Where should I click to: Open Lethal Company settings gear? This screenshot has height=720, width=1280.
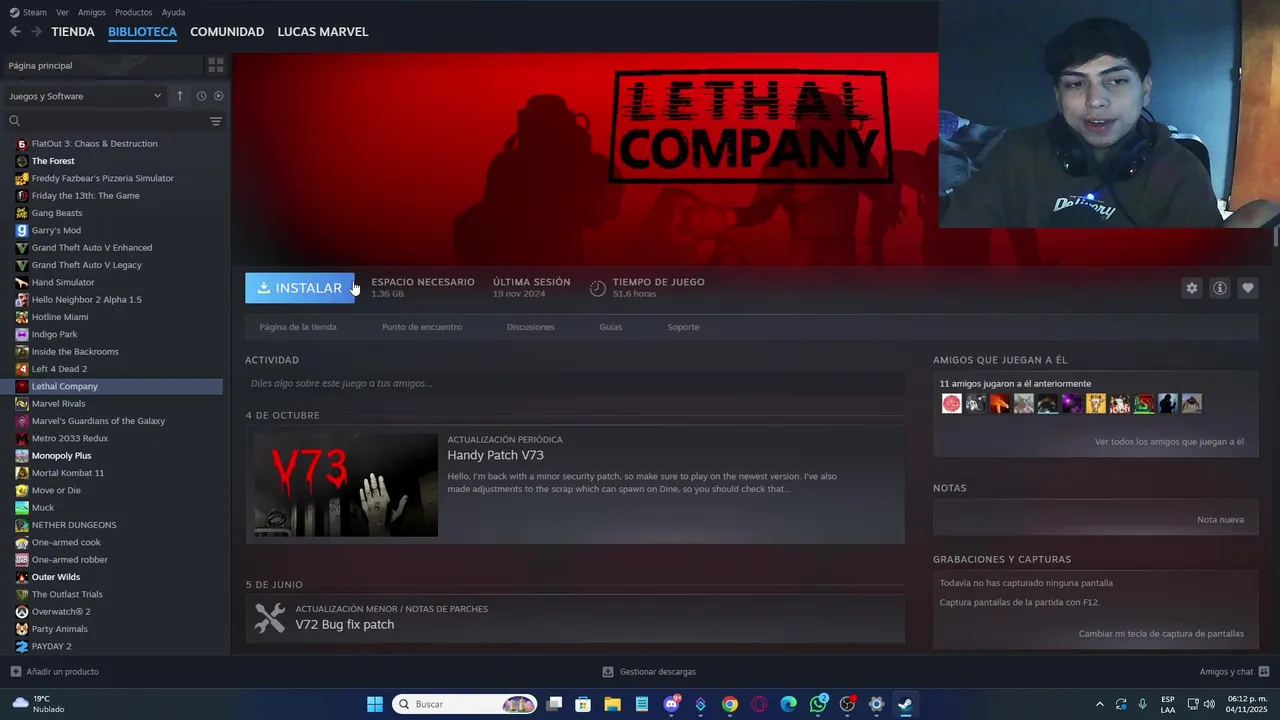[x=1191, y=288]
